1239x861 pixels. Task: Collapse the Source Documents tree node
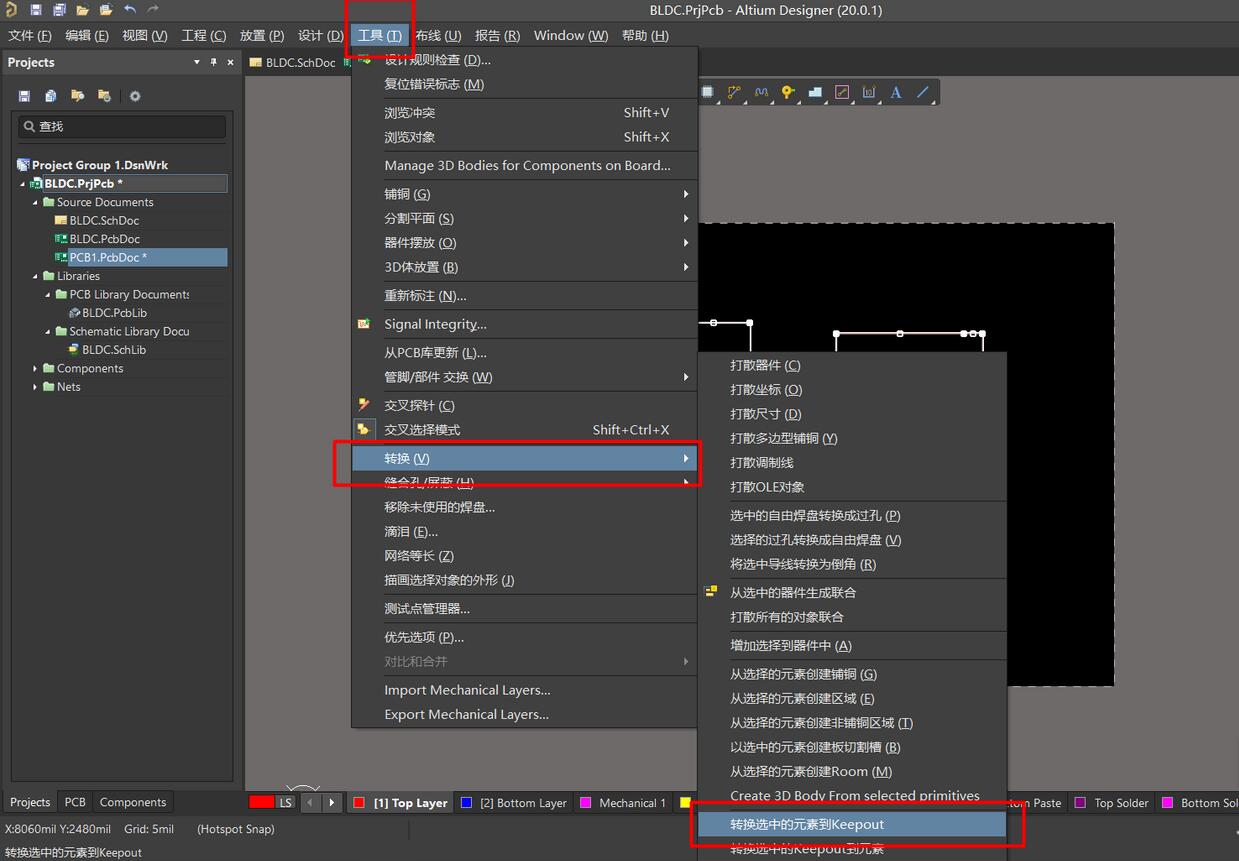(x=35, y=202)
